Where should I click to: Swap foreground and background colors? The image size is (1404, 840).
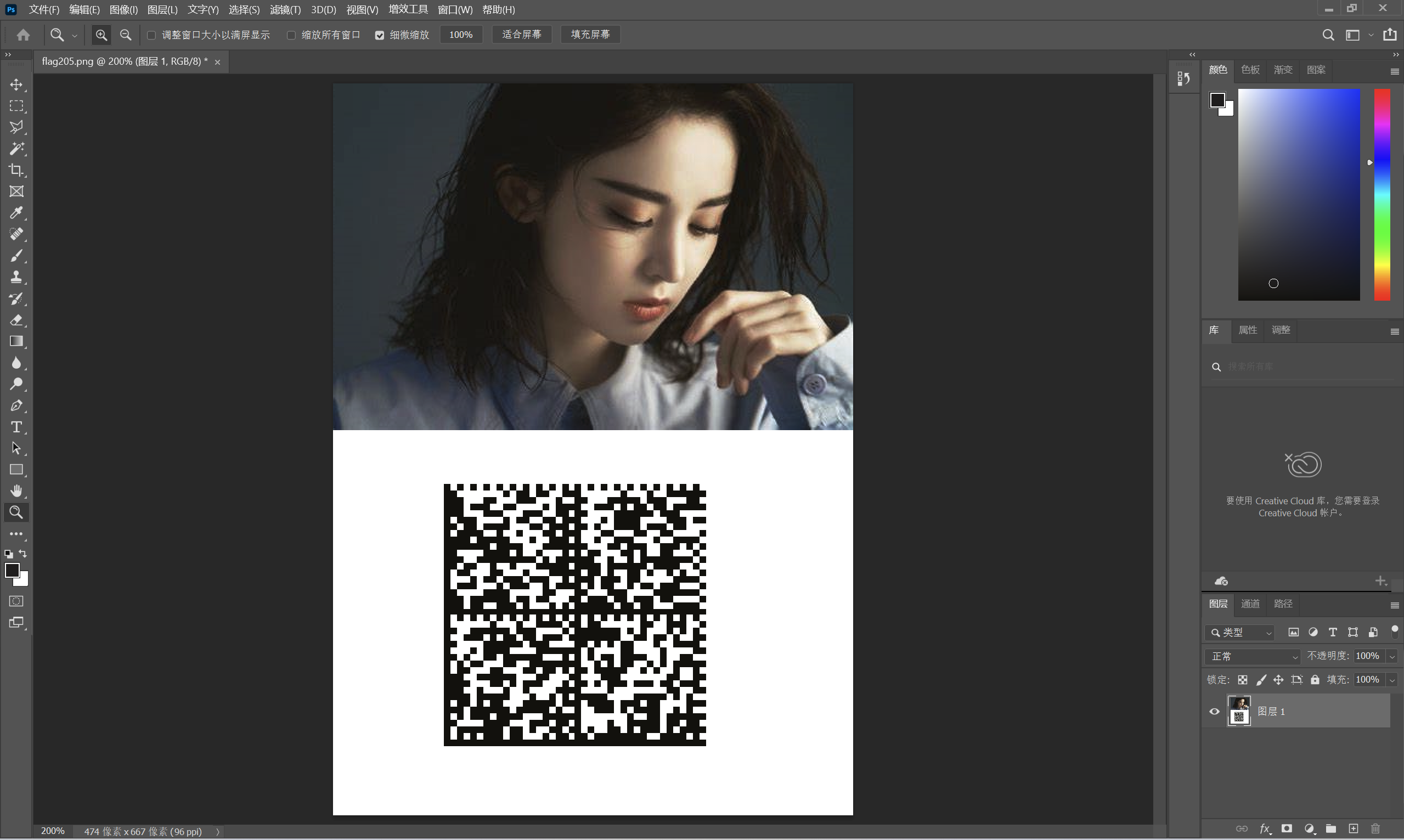click(x=22, y=554)
